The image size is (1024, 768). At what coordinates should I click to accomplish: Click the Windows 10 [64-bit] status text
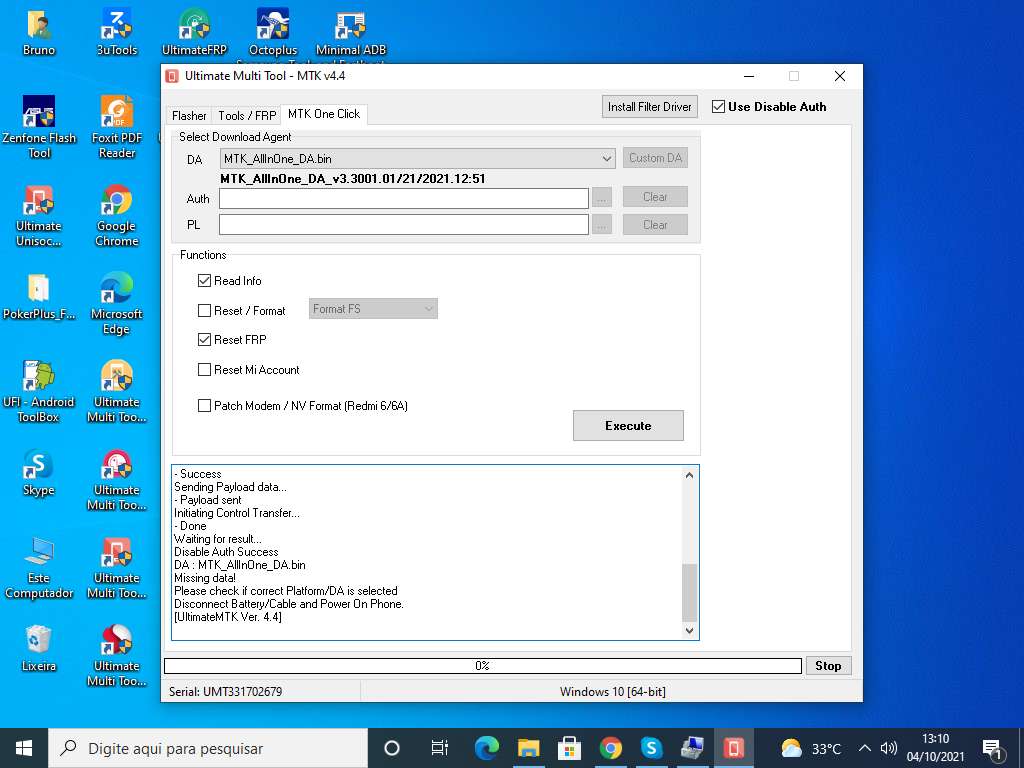click(613, 692)
